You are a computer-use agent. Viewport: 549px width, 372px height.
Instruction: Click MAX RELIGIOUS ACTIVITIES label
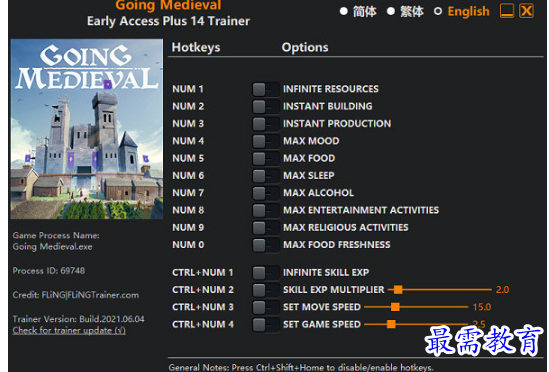point(346,227)
